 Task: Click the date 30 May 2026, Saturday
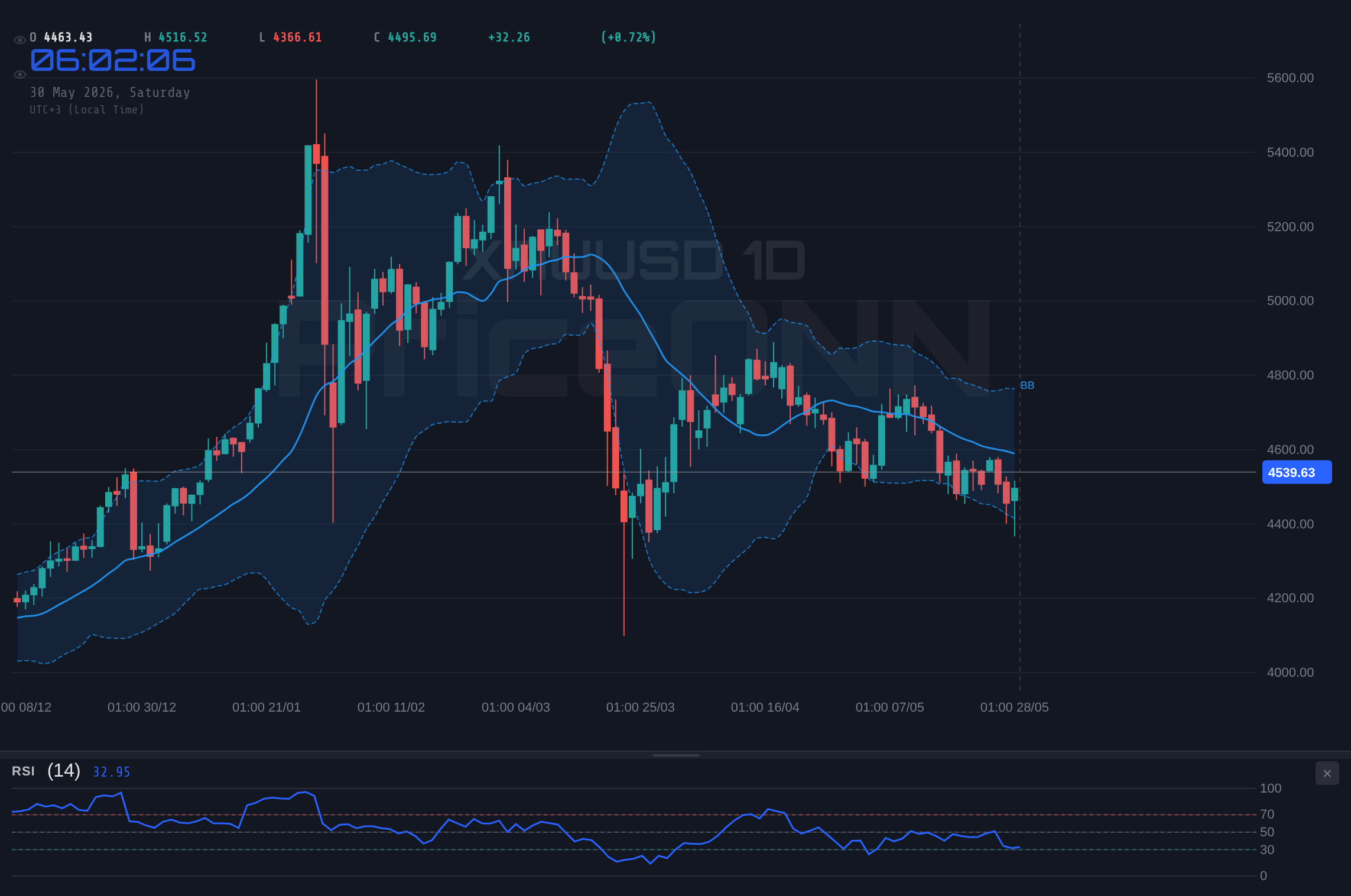pos(110,92)
